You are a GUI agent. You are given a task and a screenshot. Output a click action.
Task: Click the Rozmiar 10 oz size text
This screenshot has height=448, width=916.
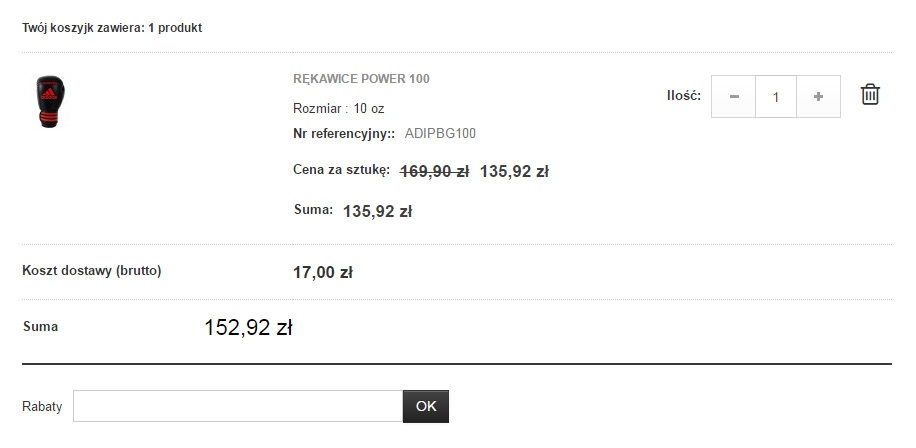339,108
